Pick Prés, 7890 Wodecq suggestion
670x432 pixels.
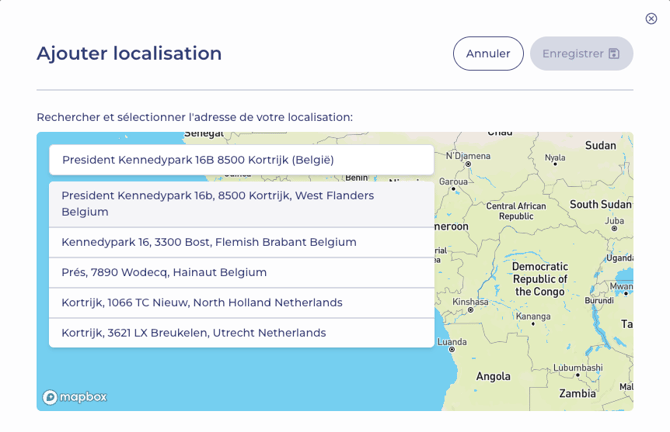tap(241, 273)
